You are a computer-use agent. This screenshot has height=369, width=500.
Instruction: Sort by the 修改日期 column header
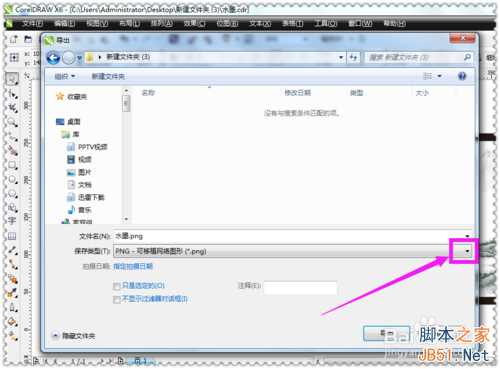pyautogui.click(x=297, y=93)
